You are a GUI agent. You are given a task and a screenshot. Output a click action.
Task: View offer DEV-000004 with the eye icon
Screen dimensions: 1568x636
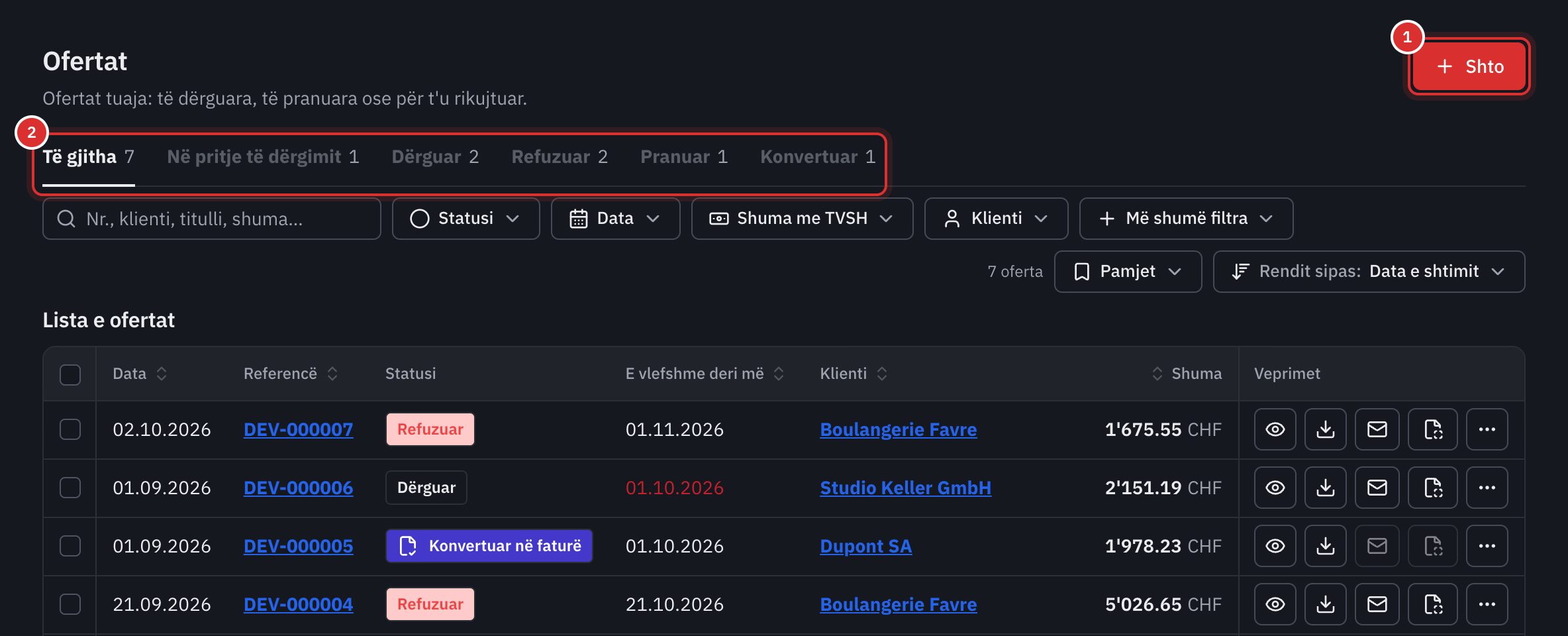(x=1275, y=604)
